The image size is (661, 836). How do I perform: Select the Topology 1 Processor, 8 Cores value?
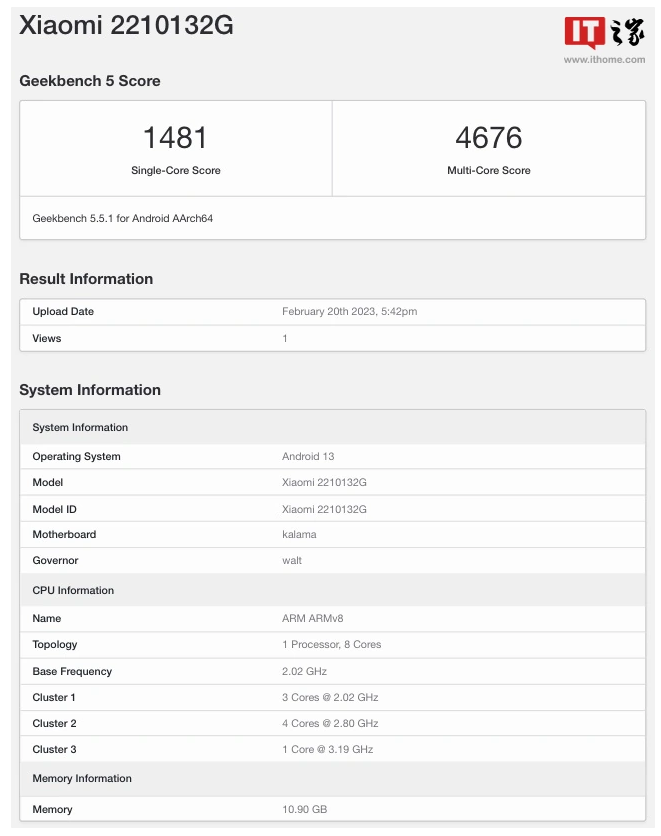332,644
